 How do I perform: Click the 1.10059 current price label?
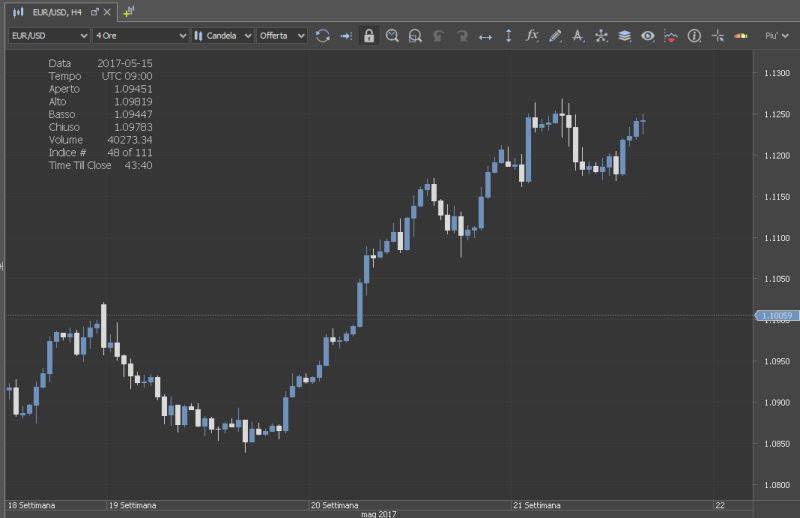tap(776, 316)
